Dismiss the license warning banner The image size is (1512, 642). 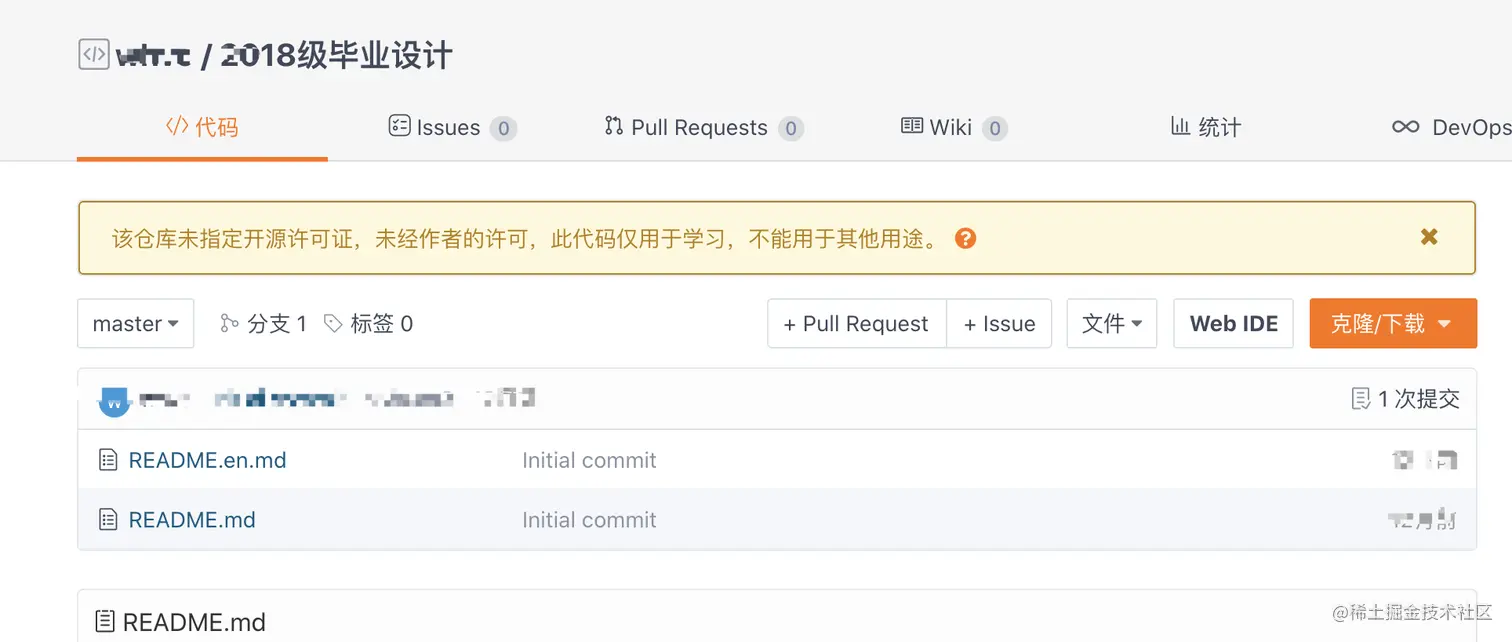pyautogui.click(x=1429, y=237)
